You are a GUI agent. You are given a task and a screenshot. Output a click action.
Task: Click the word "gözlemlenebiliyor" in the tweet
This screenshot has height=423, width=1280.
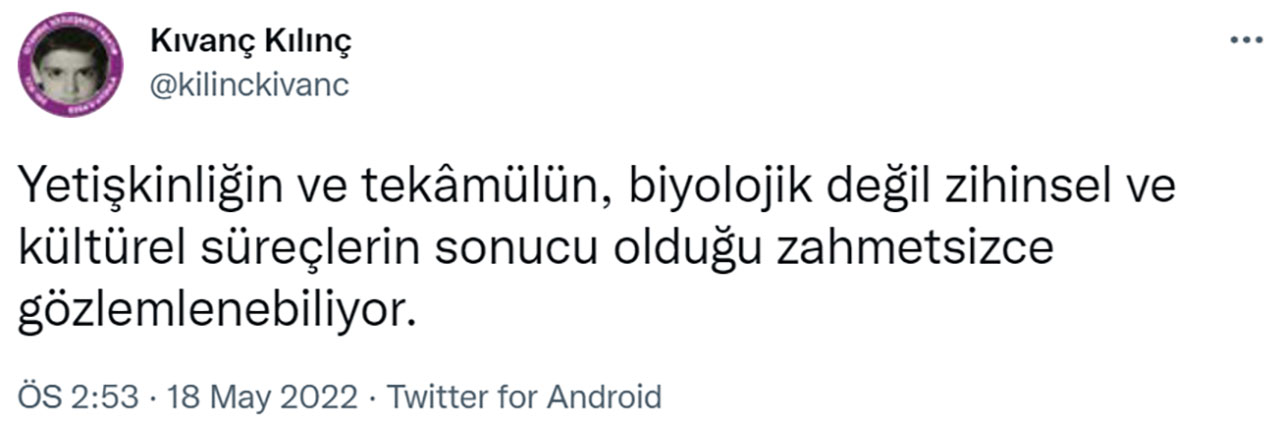coord(210,311)
